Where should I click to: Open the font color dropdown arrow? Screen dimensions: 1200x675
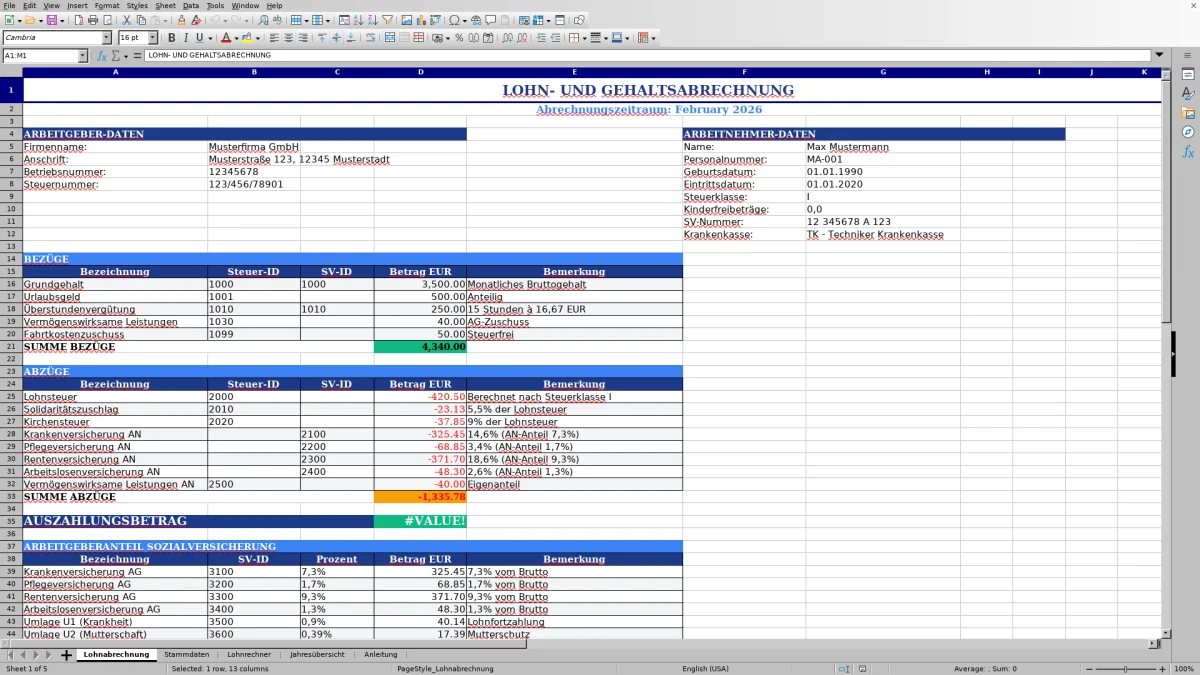click(235, 38)
